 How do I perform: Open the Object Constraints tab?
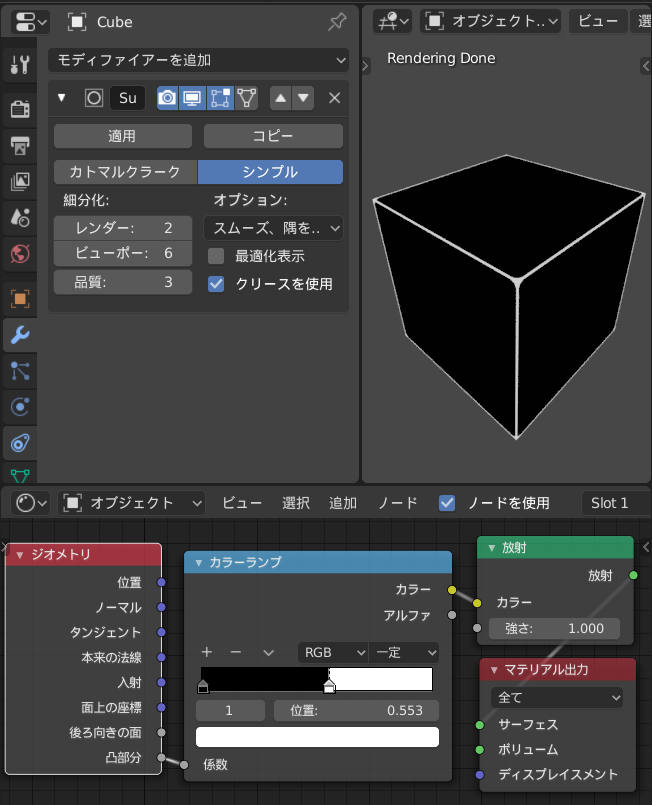point(20,443)
